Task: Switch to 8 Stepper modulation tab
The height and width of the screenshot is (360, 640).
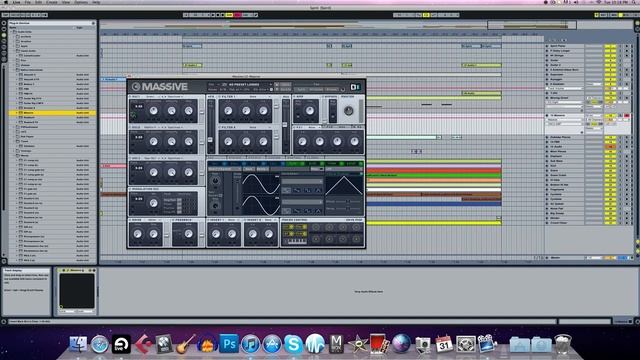Action: point(353,164)
